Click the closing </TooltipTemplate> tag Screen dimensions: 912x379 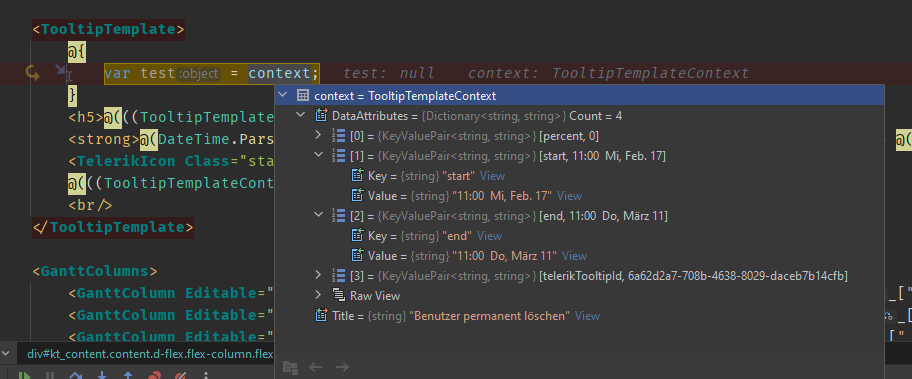click(x=113, y=226)
